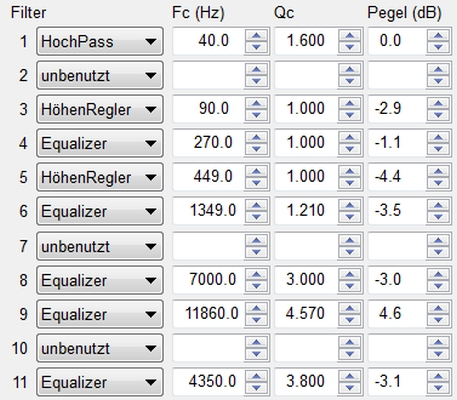Open filter 10 unbenutzt type dropdown
Viewport: 457px width, 400px height.
coord(100,348)
